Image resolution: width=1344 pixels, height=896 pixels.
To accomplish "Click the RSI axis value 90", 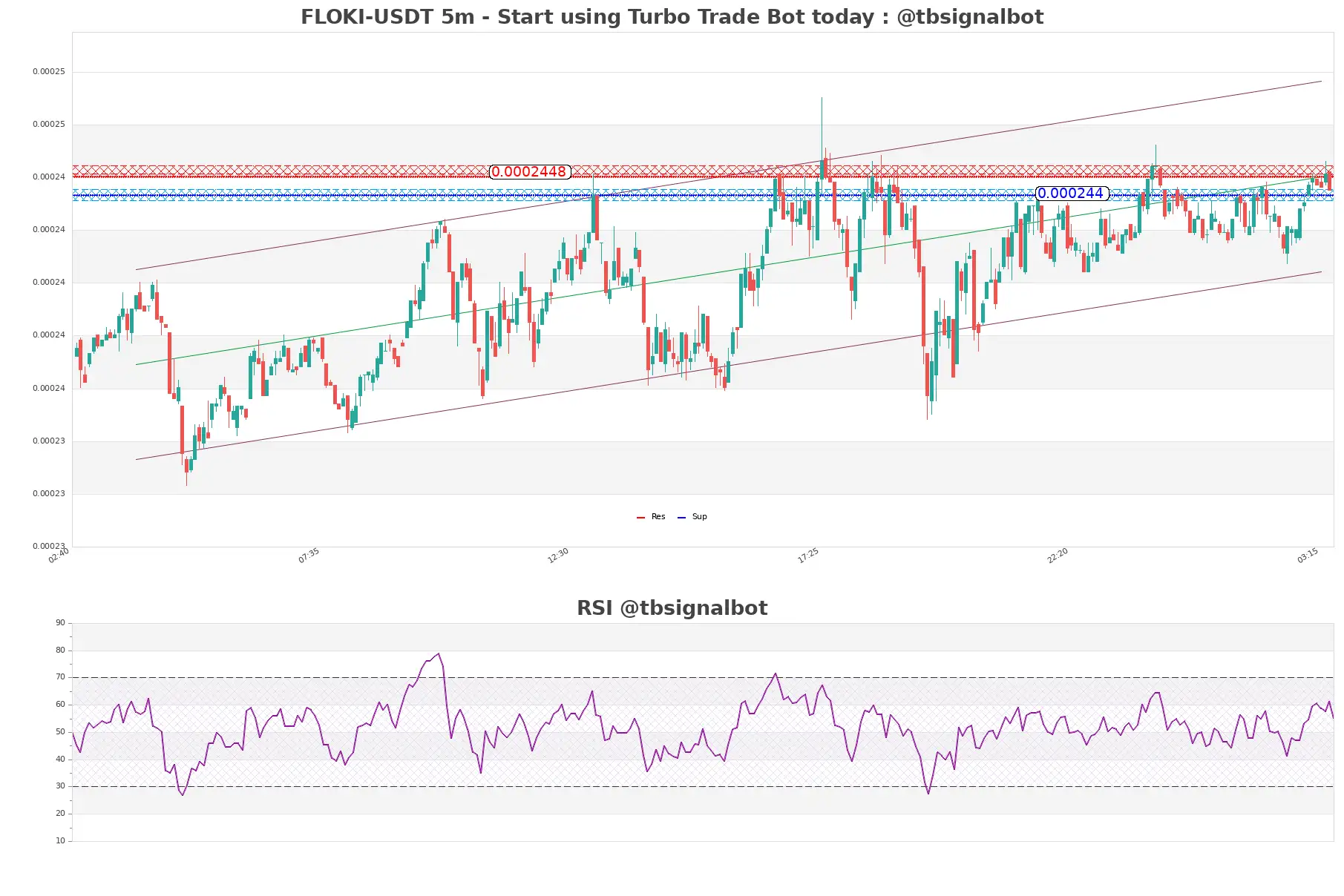I will (x=60, y=622).
